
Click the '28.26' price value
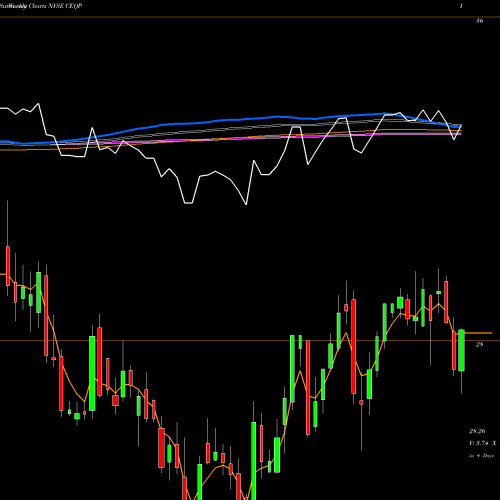pyautogui.click(x=477, y=431)
